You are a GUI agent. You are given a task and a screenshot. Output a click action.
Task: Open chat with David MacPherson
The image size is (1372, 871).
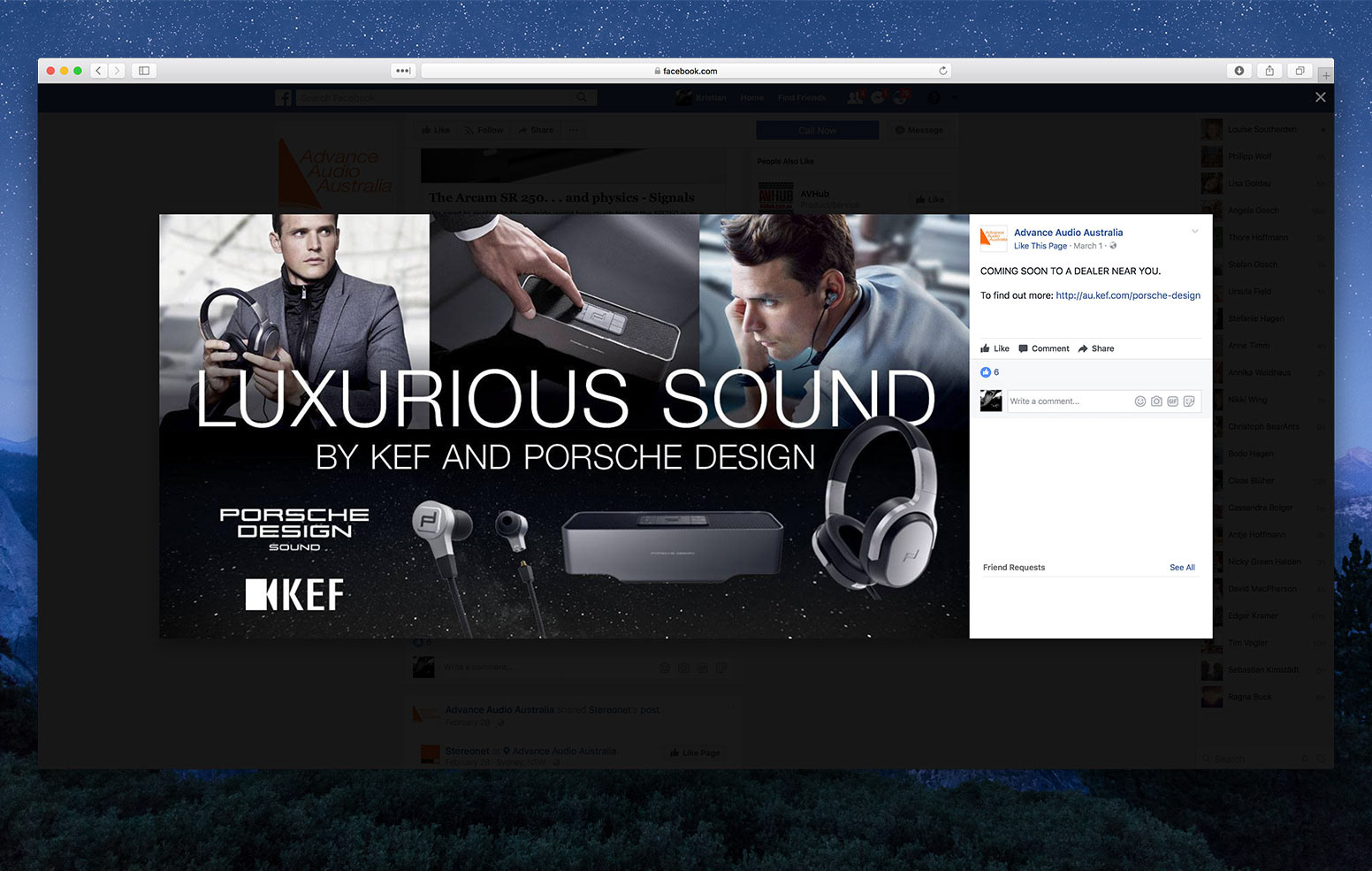click(x=1264, y=589)
